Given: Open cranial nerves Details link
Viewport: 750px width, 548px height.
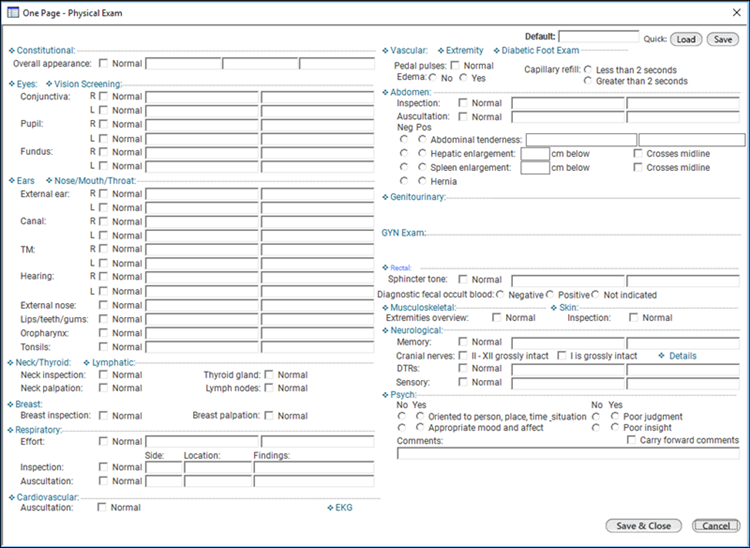Looking at the screenshot, I should coord(683,356).
